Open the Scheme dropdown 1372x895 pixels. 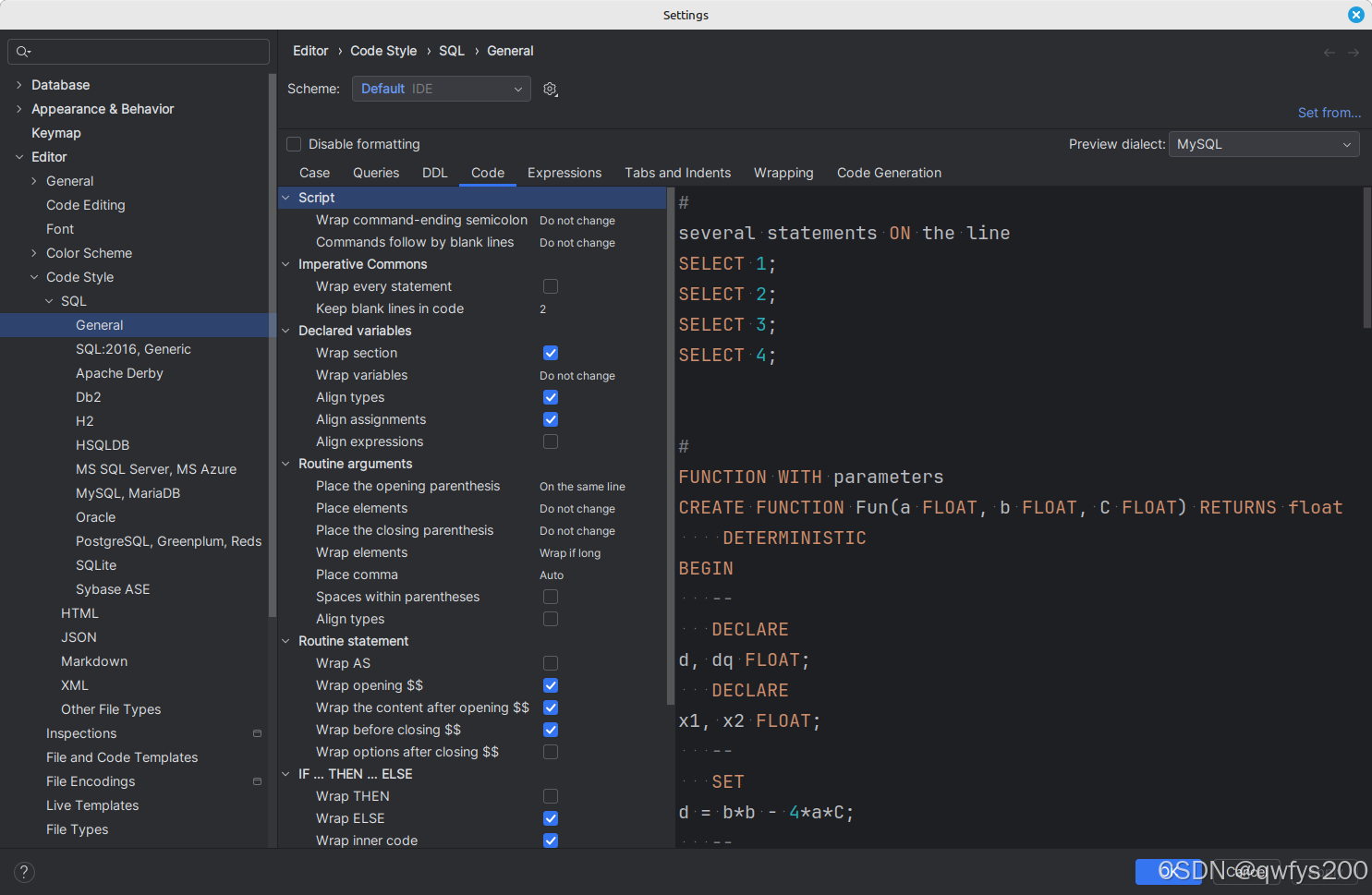(441, 89)
